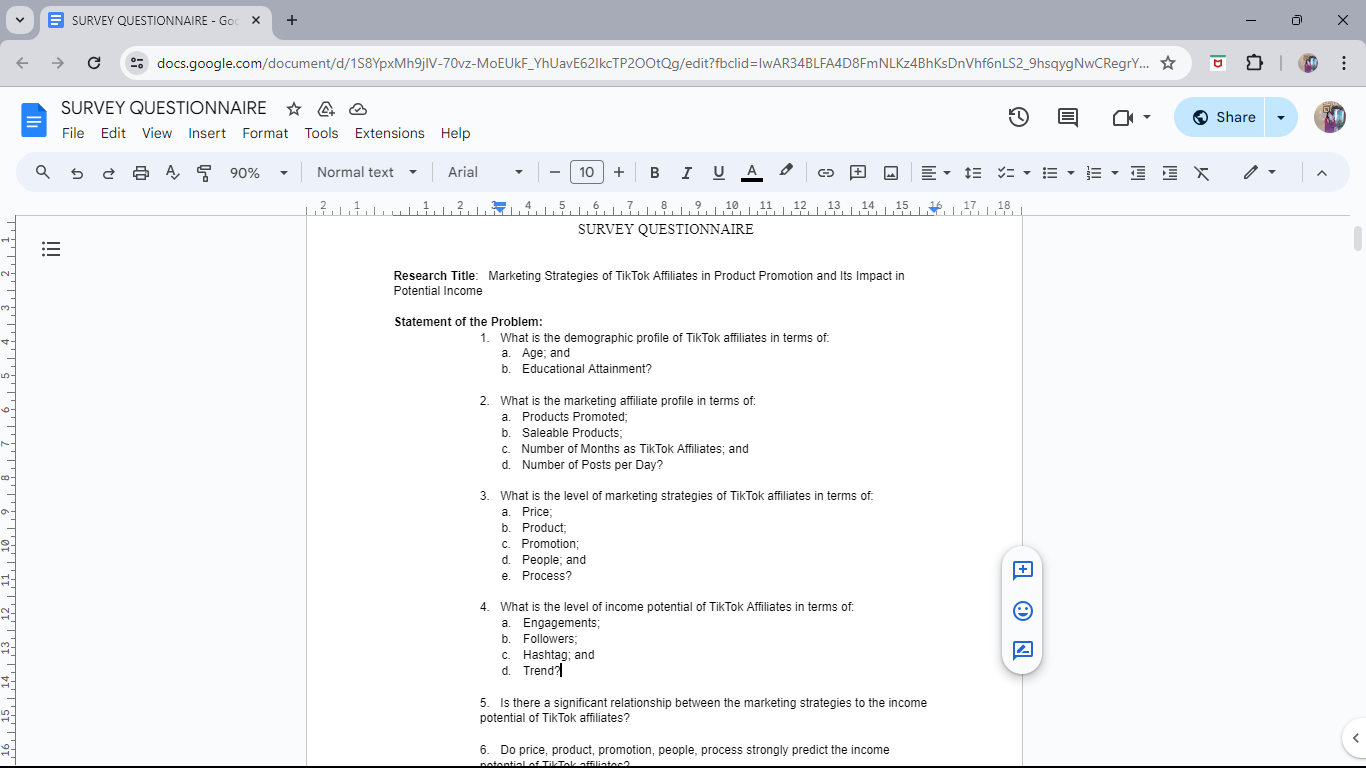The image size is (1366, 768).
Task: Insert a link
Action: tap(826, 173)
